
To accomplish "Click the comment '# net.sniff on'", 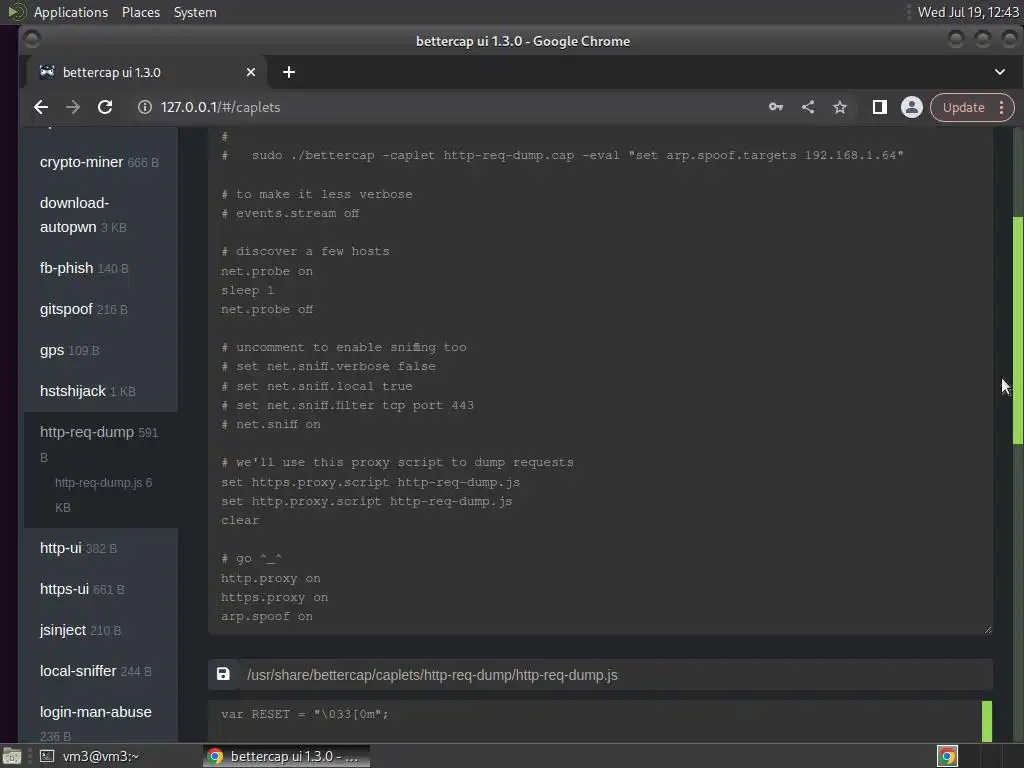I will click(270, 424).
